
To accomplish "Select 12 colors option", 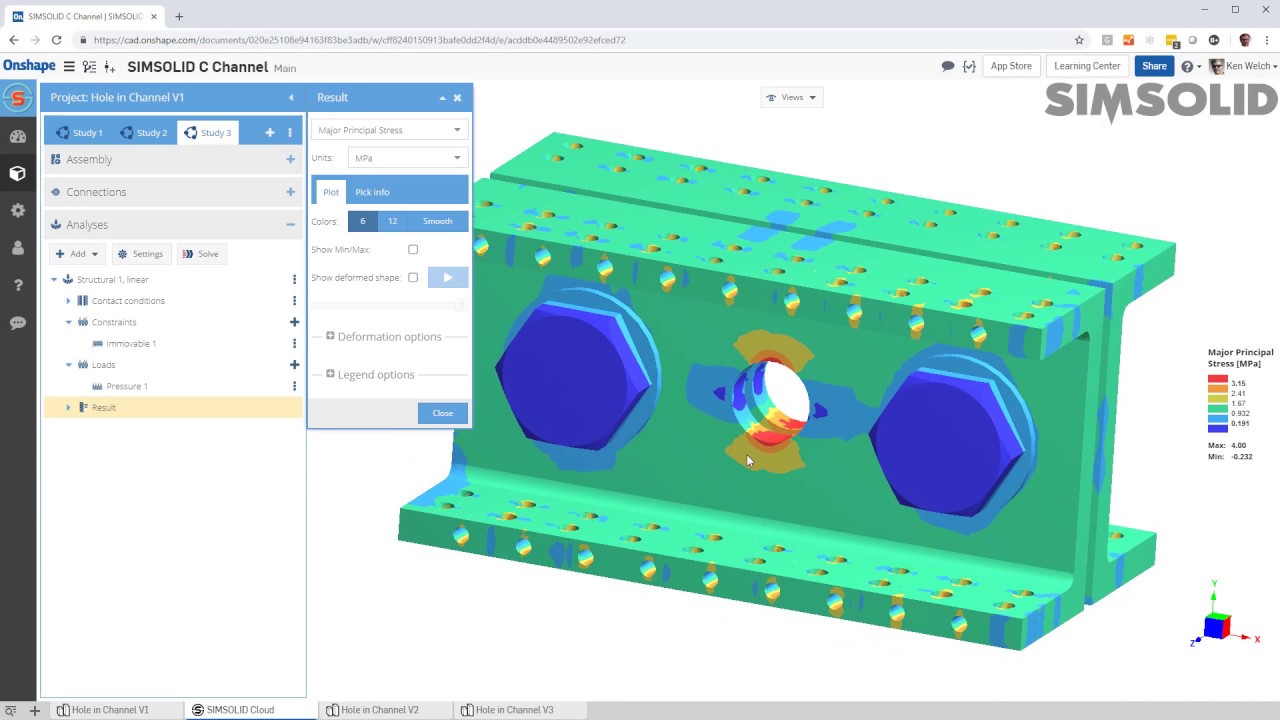I will pyautogui.click(x=392, y=221).
